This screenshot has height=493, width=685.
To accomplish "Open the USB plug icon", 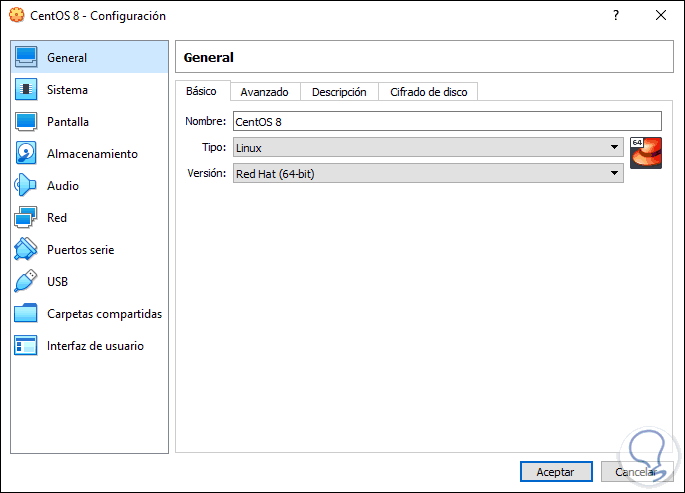I will 25,281.
